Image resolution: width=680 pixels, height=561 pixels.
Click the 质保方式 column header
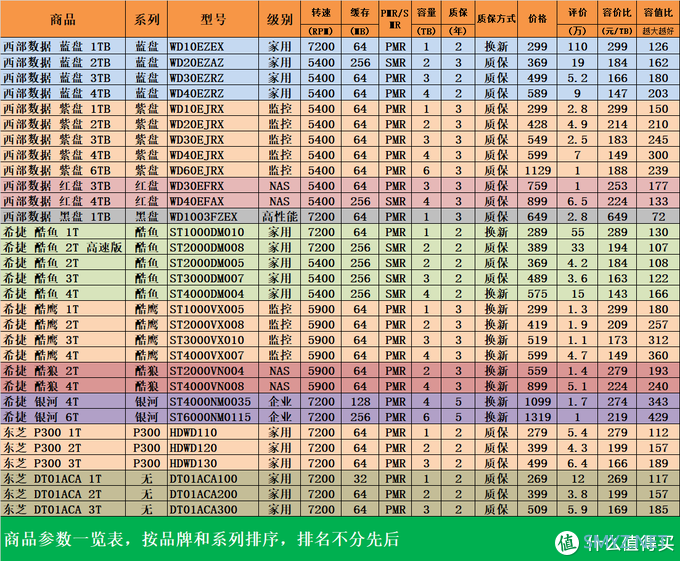point(496,19)
